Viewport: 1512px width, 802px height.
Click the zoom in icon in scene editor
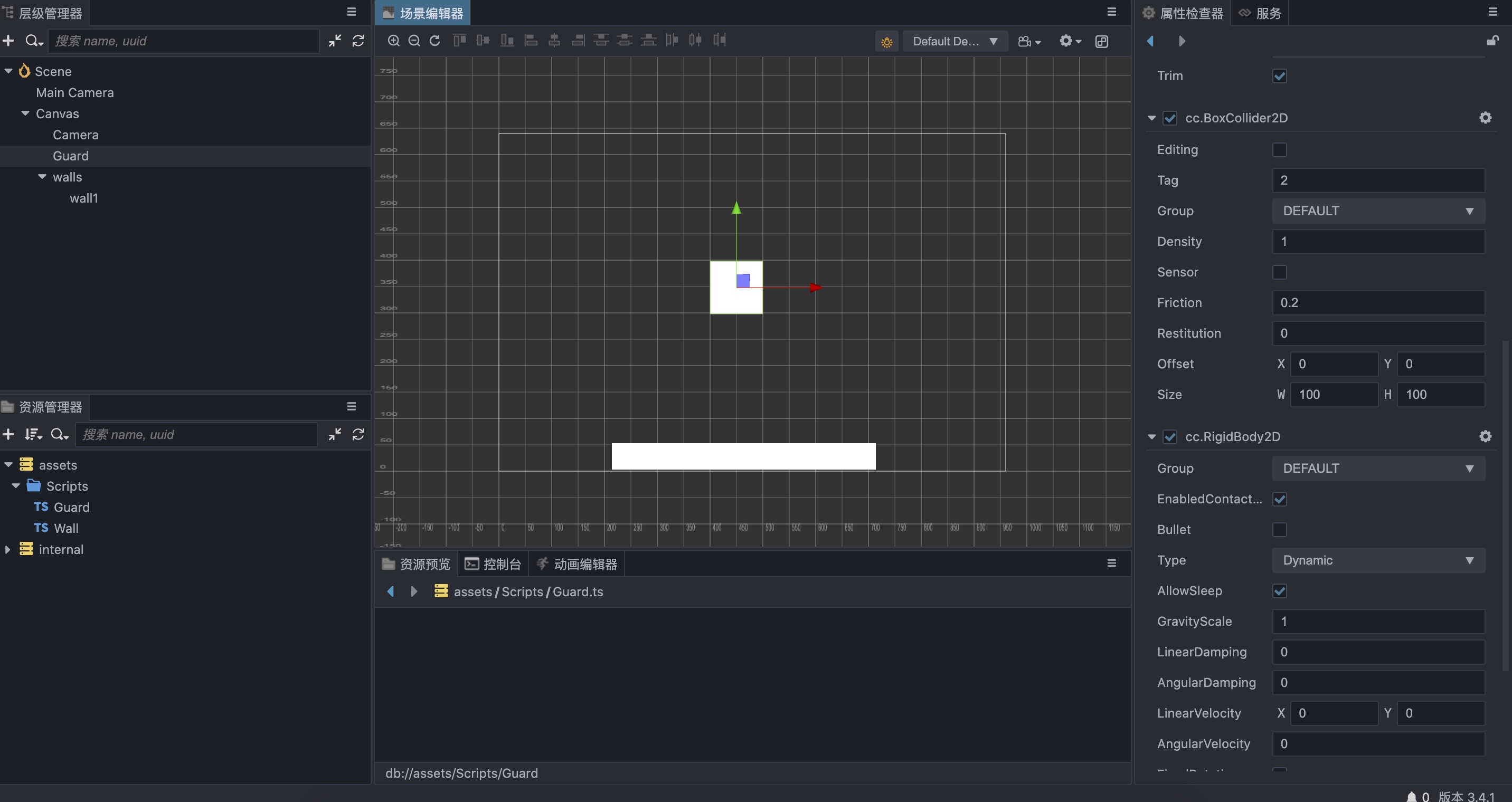(x=393, y=41)
